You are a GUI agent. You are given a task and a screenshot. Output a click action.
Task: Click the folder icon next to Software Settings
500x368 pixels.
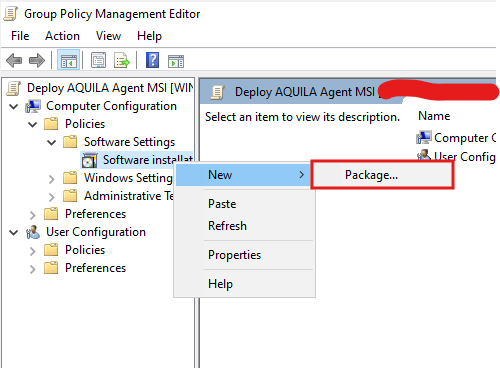point(70,142)
